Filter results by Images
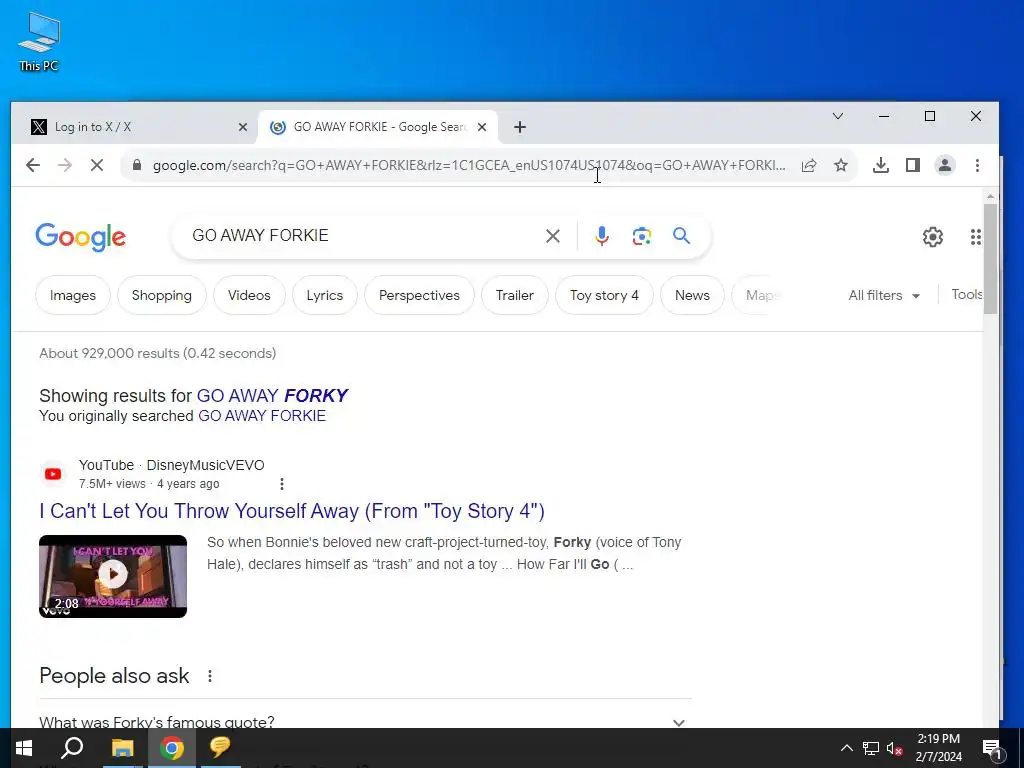The width and height of the screenshot is (1024, 768). [72, 295]
